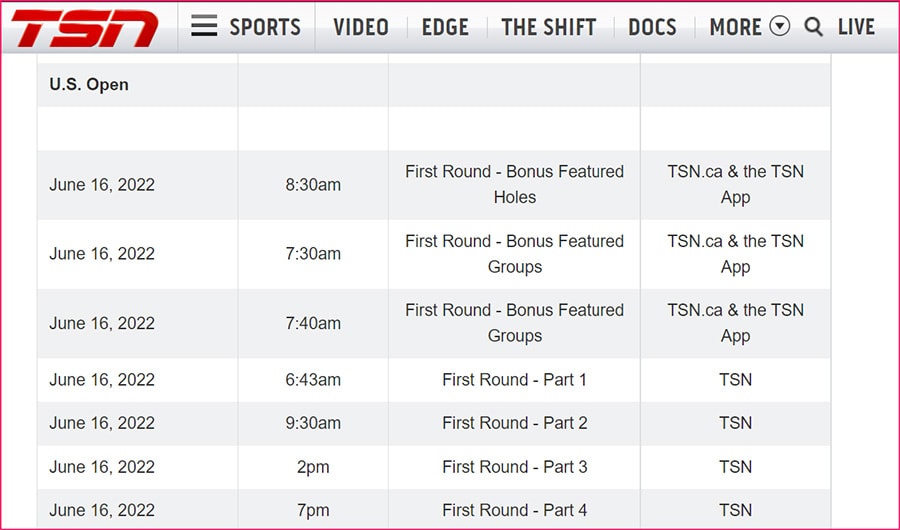The height and width of the screenshot is (530, 900).
Task: Click the TSN logo
Action: pyautogui.click(x=86, y=27)
